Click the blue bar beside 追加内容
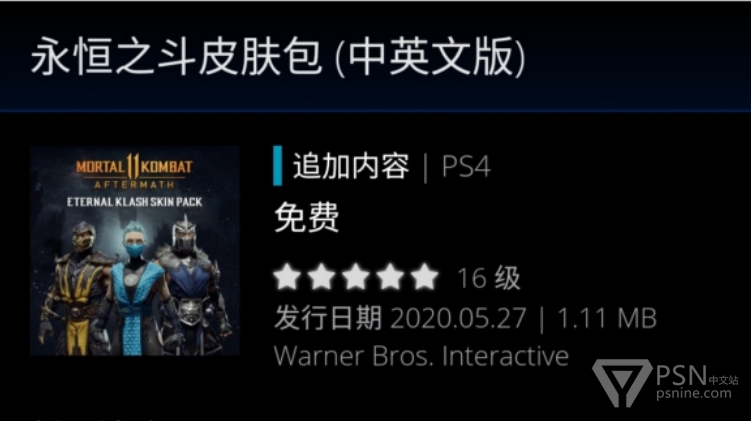 [277, 166]
